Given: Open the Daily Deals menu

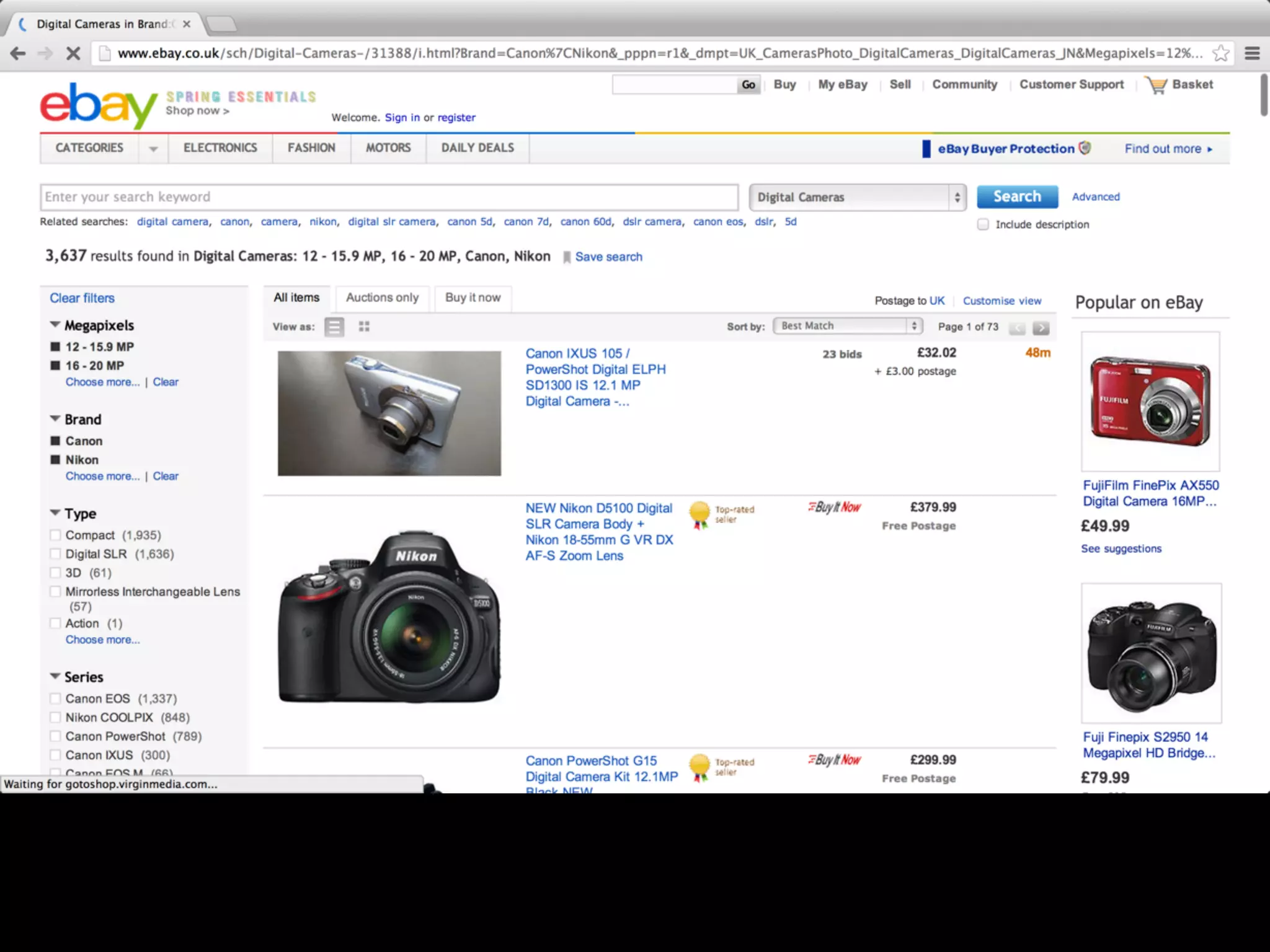Looking at the screenshot, I should (477, 148).
